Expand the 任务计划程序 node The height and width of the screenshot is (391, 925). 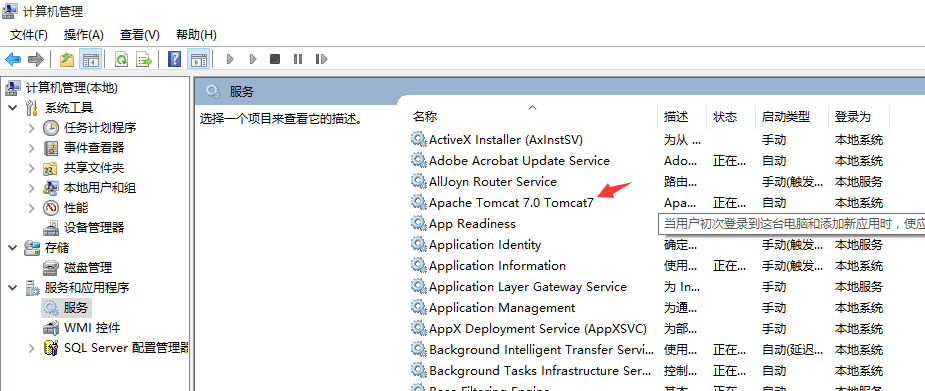(32, 128)
